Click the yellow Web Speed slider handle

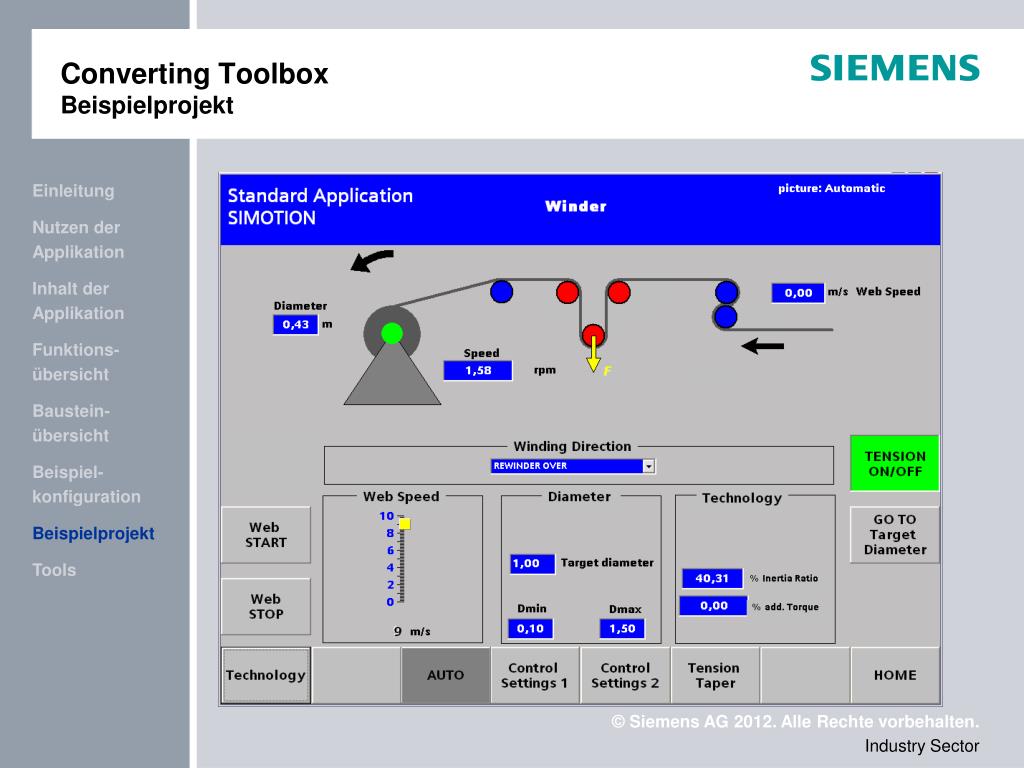point(404,524)
